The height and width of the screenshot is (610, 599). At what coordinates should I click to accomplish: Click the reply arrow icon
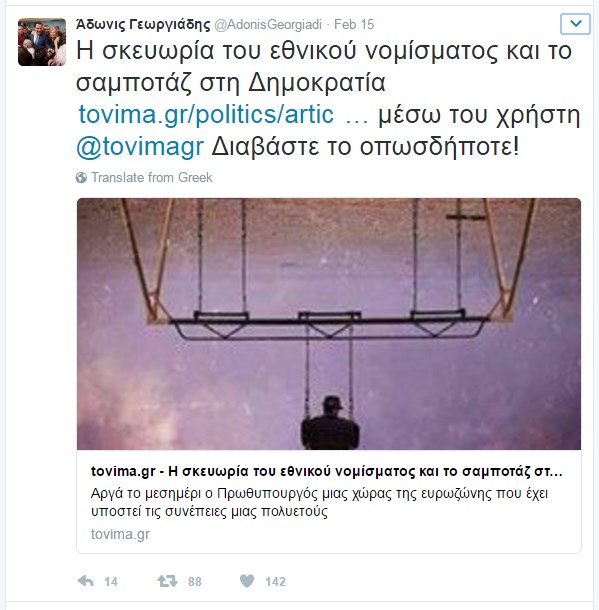click(86, 581)
